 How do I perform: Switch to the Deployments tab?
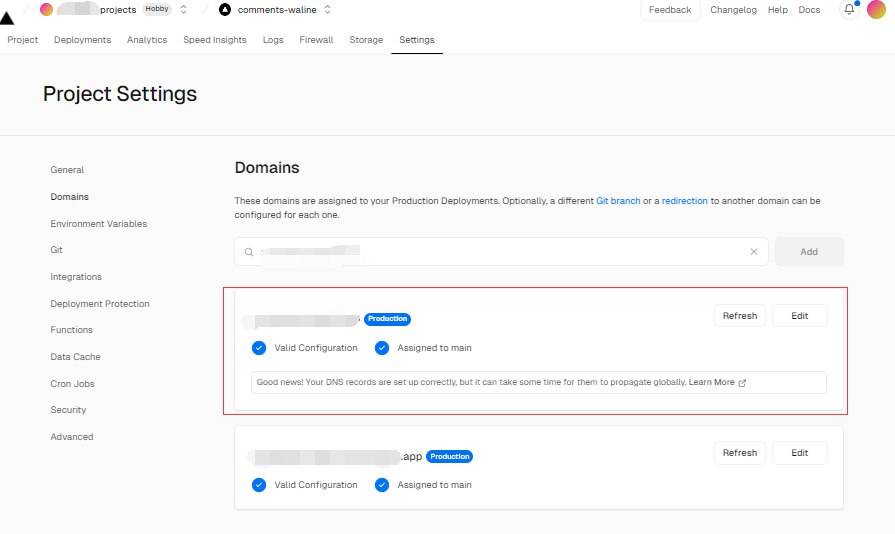coord(82,40)
